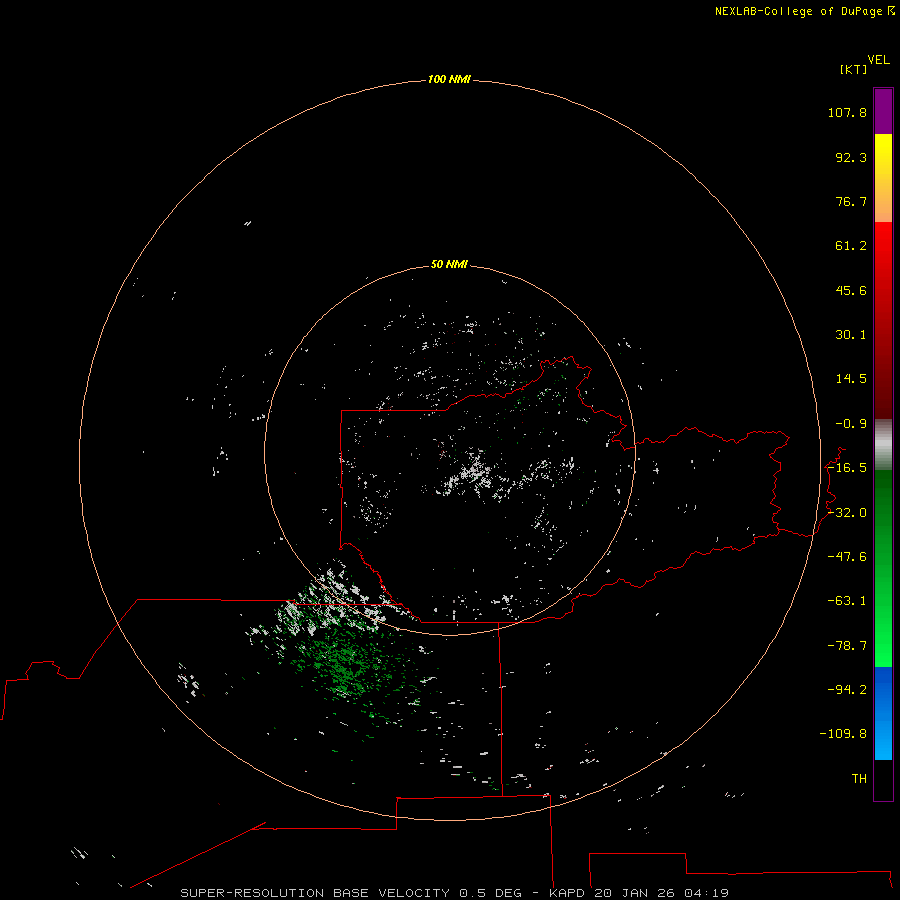Click the 45.6 velocity scale value
Image resolution: width=900 pixels, height=900 pixels.
(x=851, y=290)
